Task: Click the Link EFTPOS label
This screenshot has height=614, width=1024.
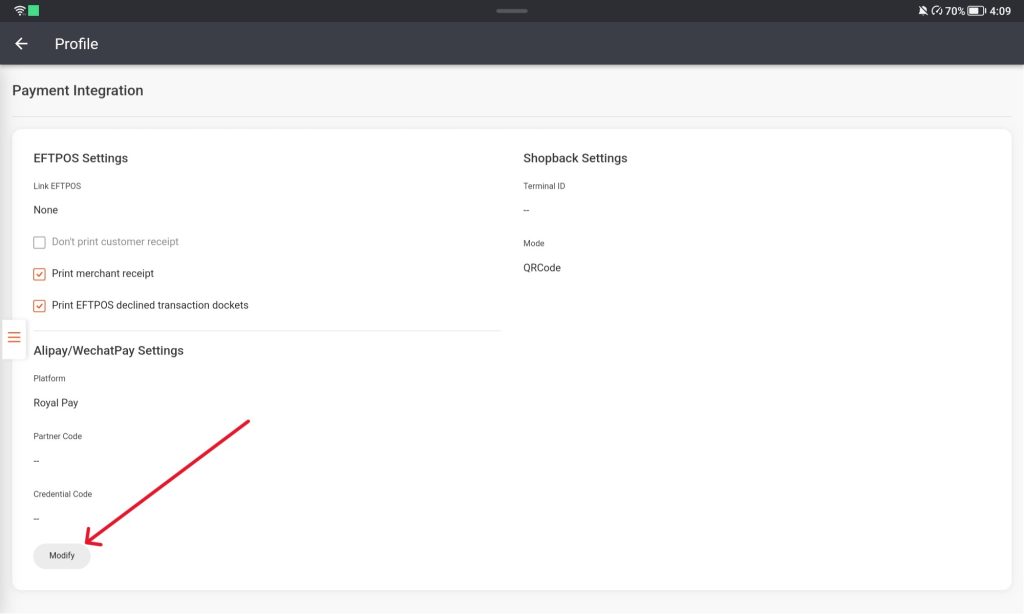Action: click(57, 186)
